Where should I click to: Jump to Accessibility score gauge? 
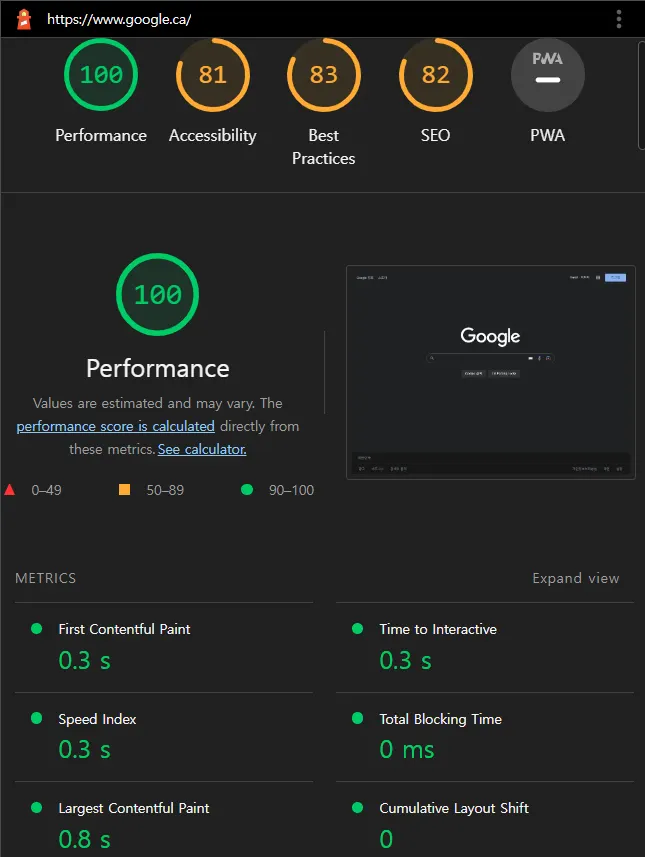[212, 75]
